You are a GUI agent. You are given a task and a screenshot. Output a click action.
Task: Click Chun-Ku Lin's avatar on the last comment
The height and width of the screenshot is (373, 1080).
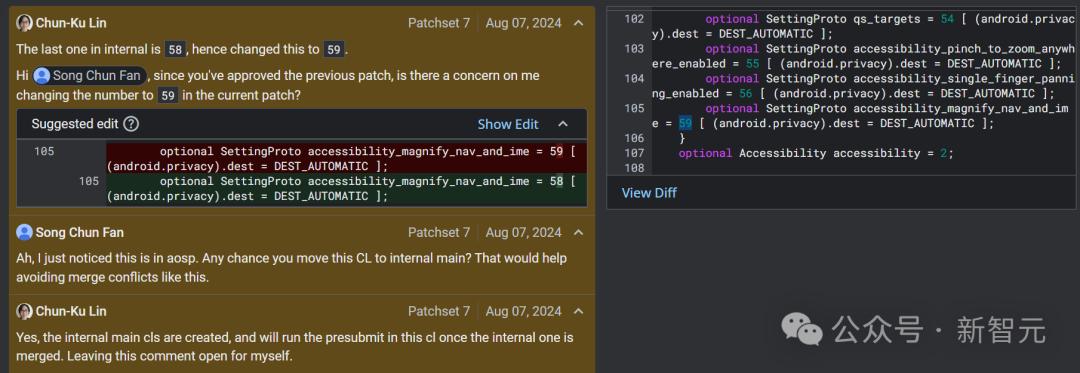(24, 312)
